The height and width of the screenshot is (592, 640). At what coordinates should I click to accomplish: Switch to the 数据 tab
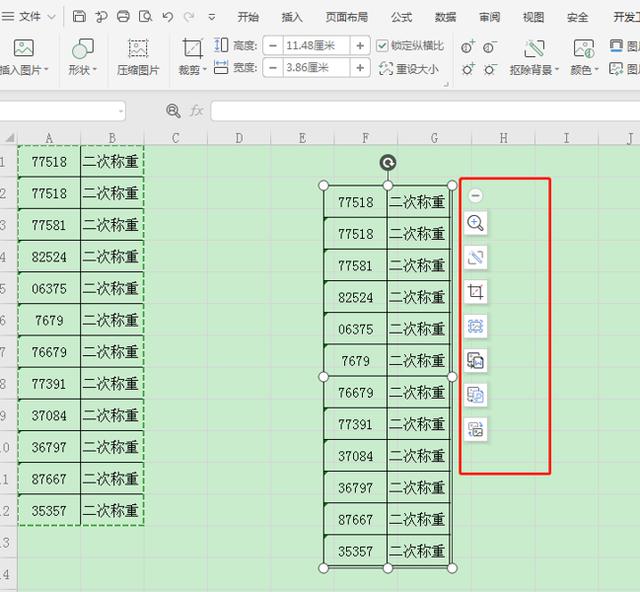pos(445,17)
